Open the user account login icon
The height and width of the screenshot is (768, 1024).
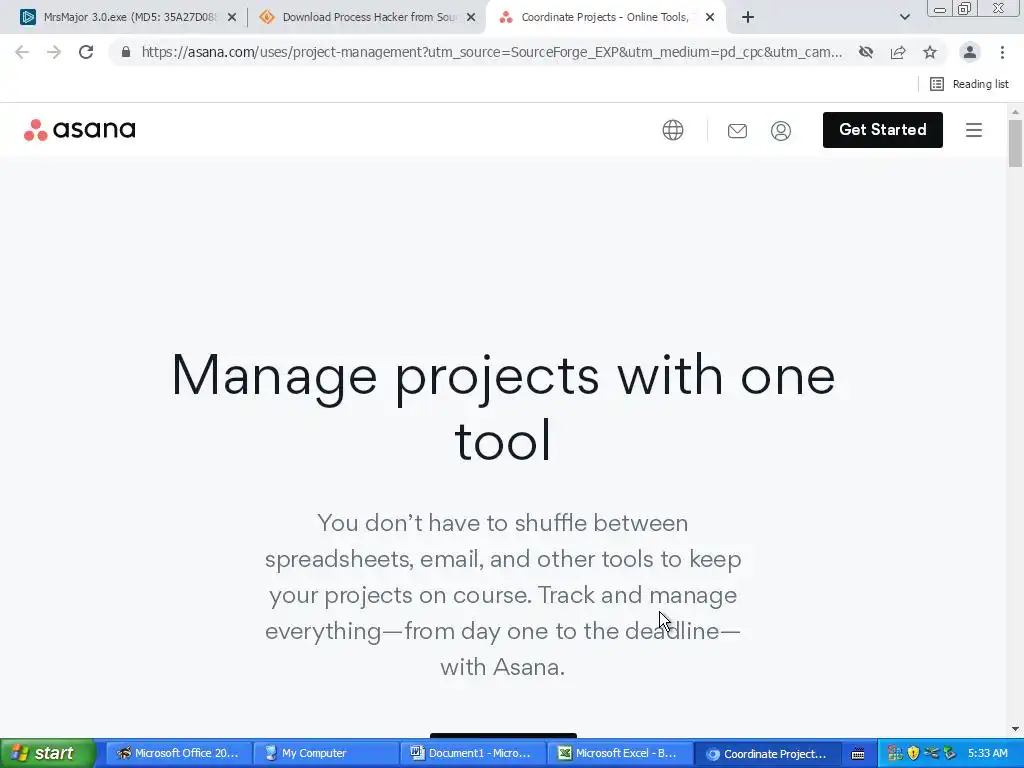tap(780, 131)
